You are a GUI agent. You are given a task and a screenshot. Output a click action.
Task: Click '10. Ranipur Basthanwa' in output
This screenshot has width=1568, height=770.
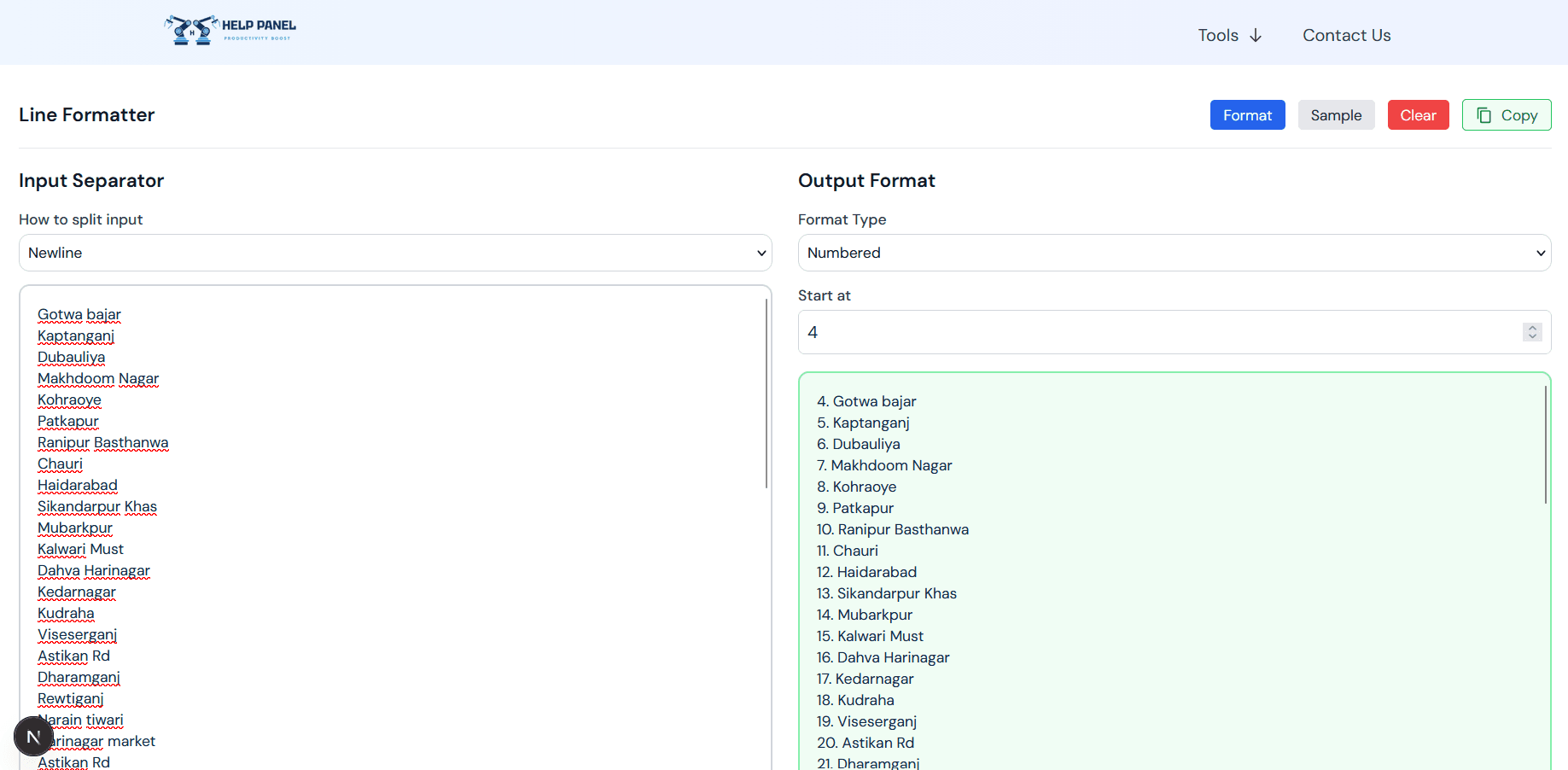pyautogui.click(x=893, y=529)
